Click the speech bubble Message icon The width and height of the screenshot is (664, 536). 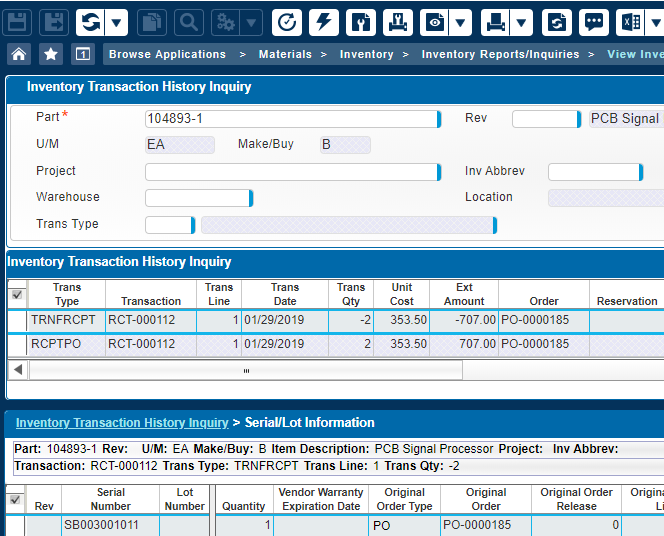594,22
